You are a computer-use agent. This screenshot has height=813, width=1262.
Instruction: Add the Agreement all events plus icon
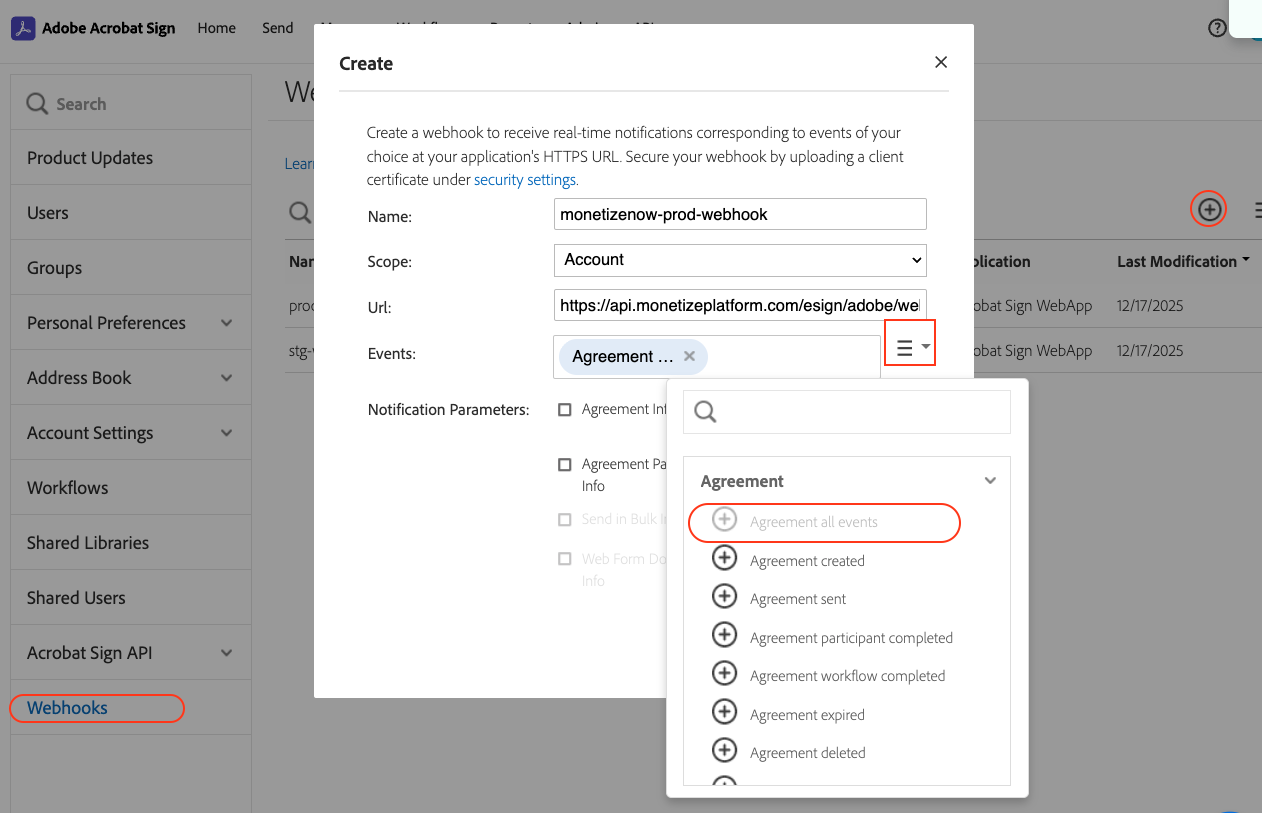pos(724,520)
